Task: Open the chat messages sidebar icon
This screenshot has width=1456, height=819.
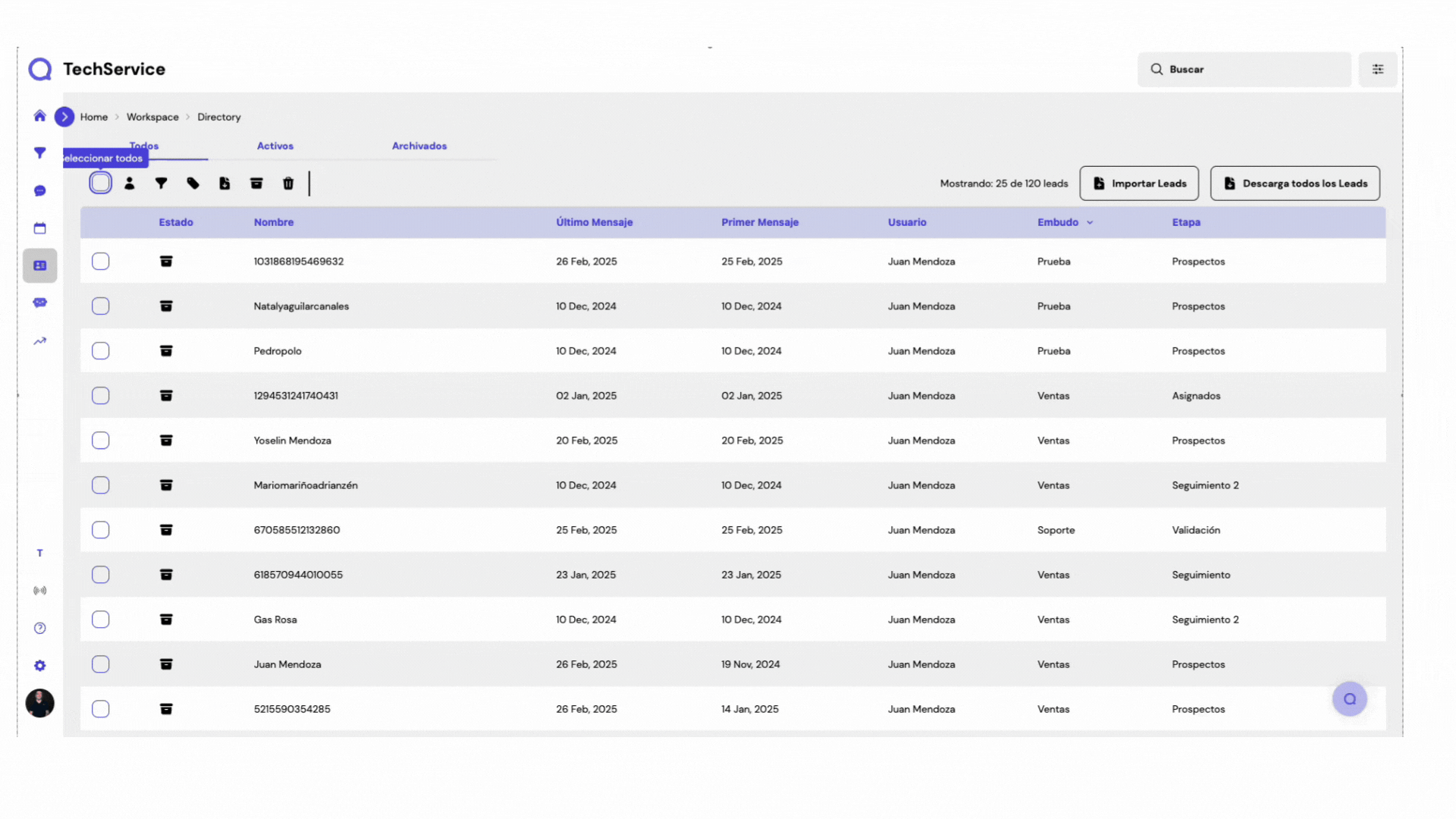Action: pyautogui.click(x=40, y=191)
